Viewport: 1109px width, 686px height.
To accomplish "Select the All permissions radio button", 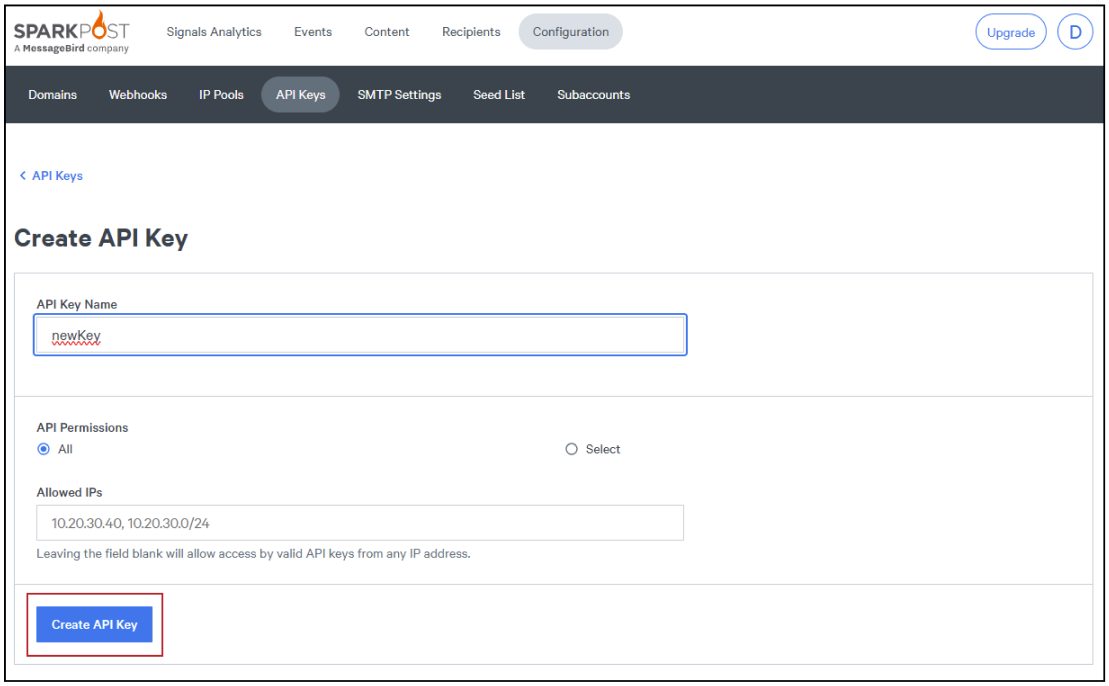I will tap(43, 449).
